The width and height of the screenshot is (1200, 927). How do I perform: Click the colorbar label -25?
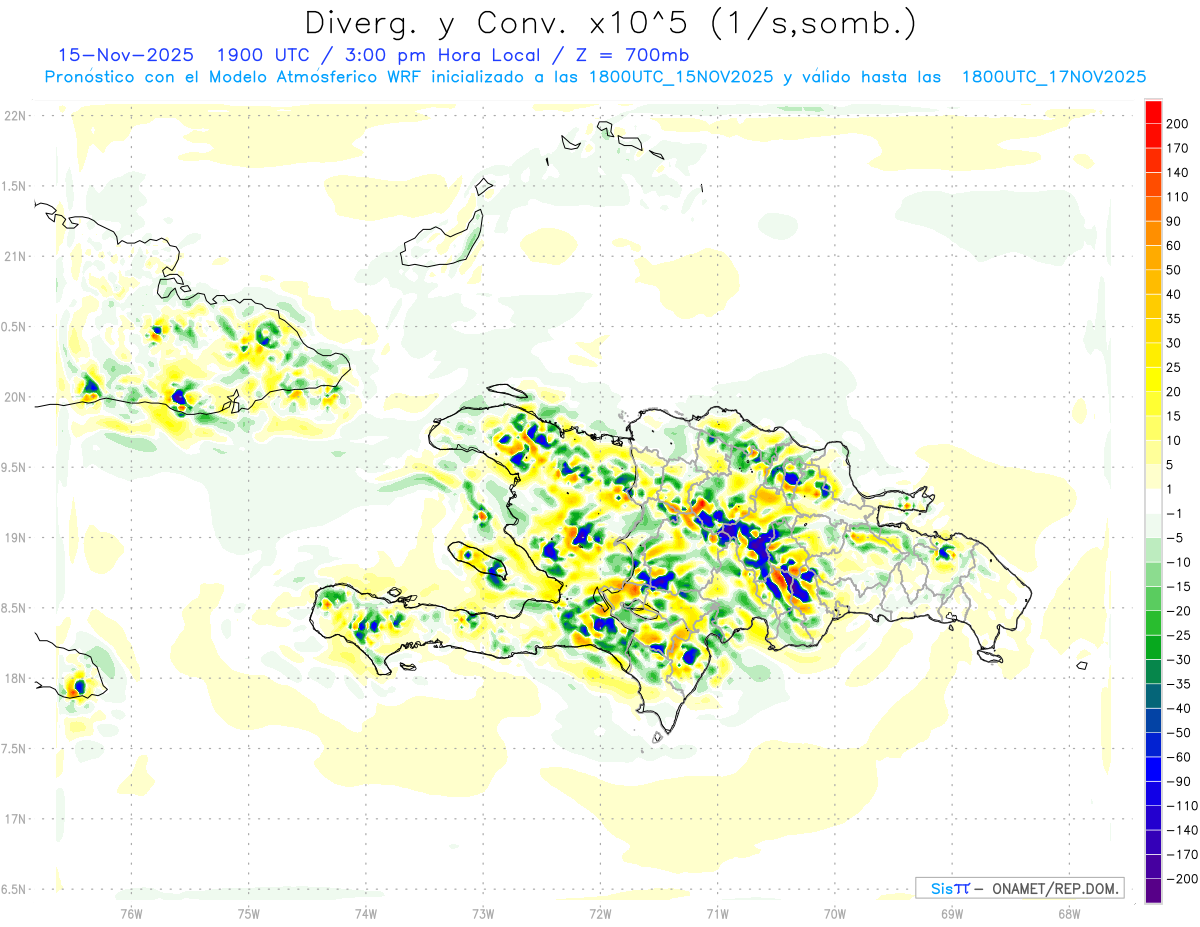click(1180, 635)
